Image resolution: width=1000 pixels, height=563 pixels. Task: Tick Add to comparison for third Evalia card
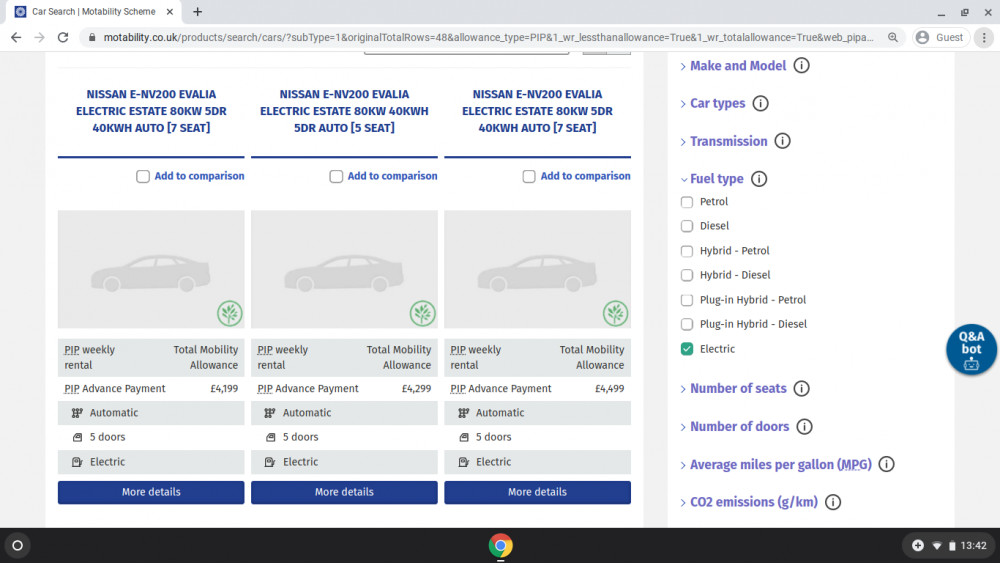tap(529, 177)
